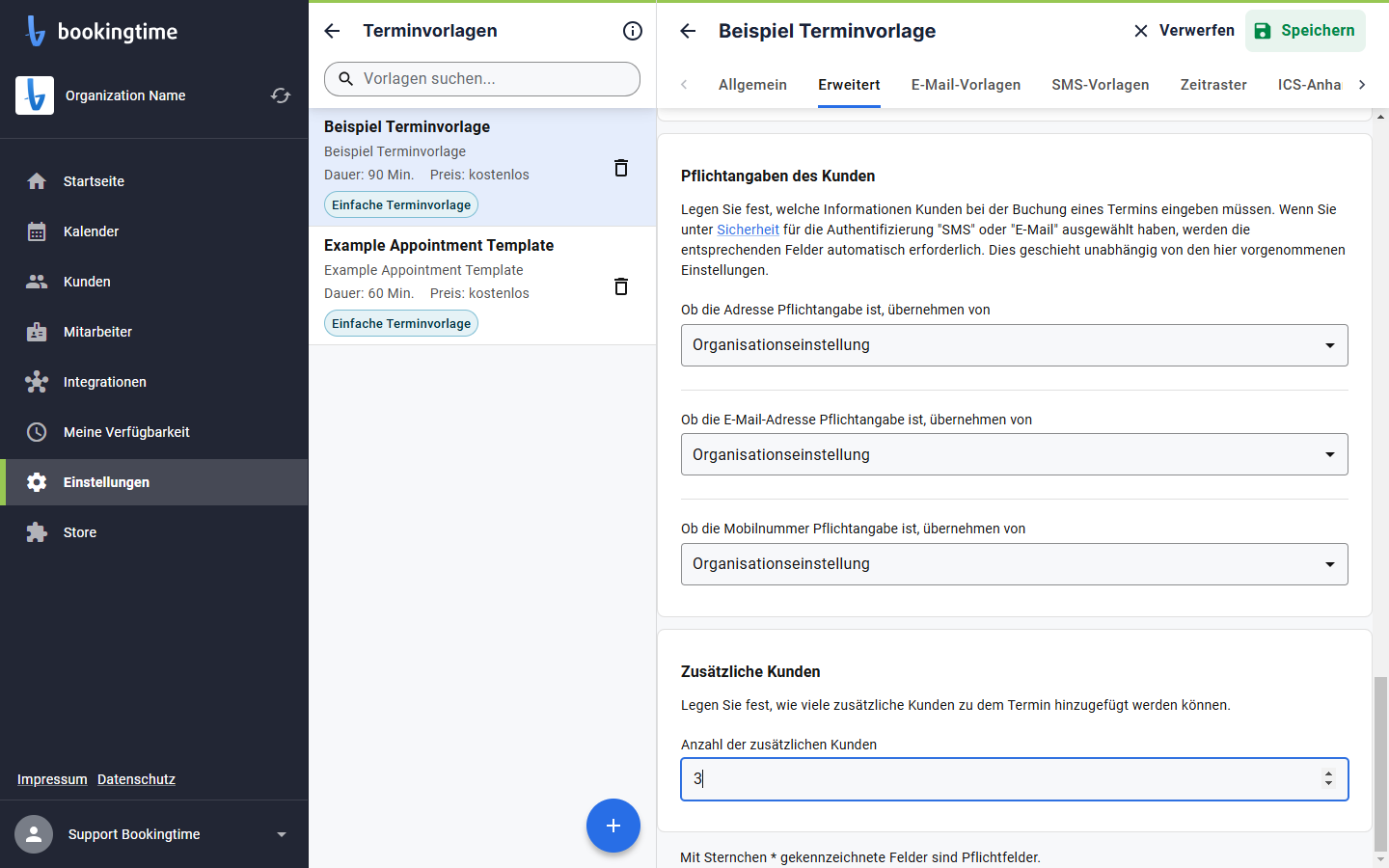Click the organization refresh sync icon
The height and width of the screenshot is (868, 1389).
pos(281,95)
